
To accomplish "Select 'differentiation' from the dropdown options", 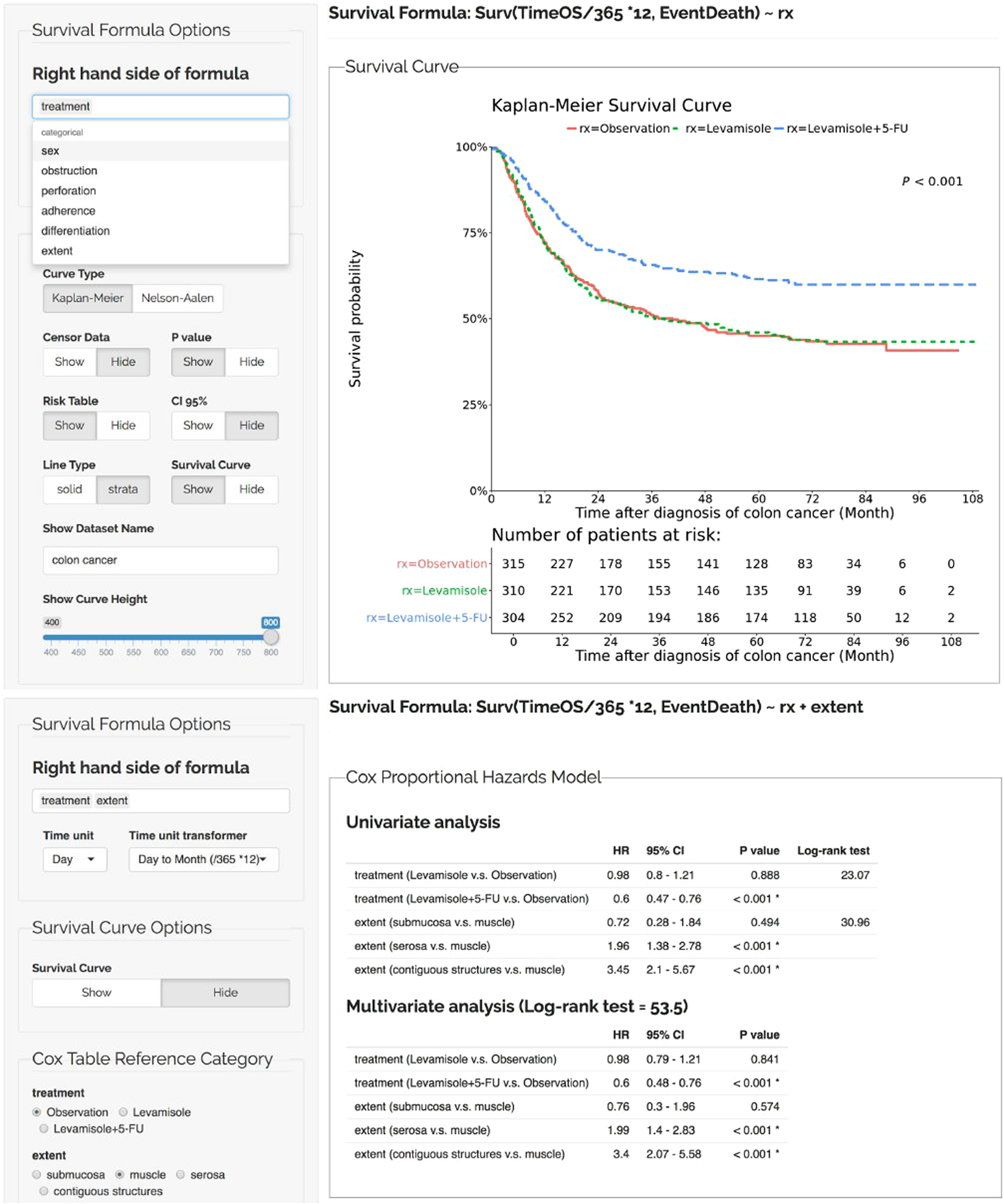I will pyautogui.click(x=75, y=231).
